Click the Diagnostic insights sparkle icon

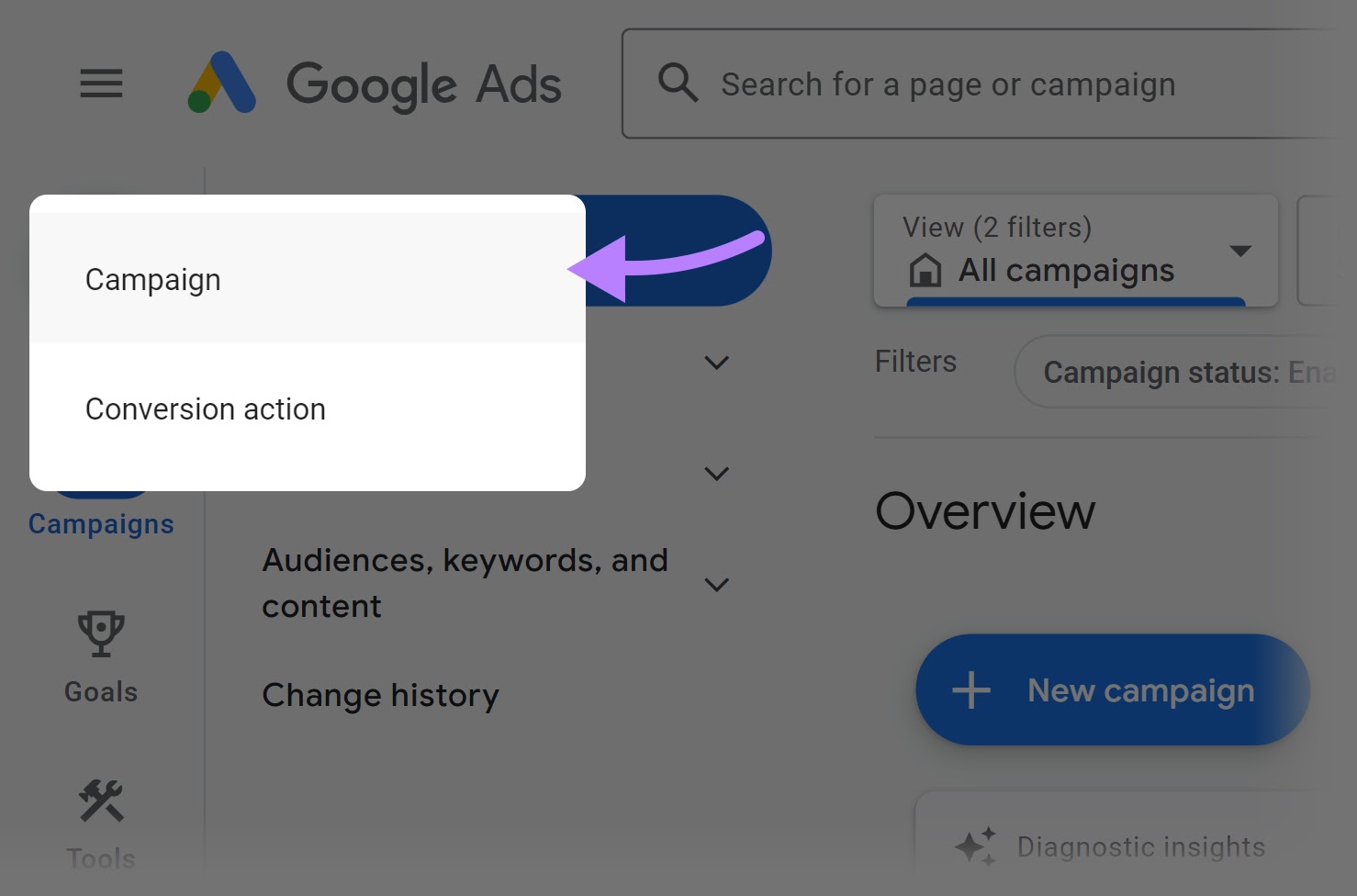pos(976,845)
